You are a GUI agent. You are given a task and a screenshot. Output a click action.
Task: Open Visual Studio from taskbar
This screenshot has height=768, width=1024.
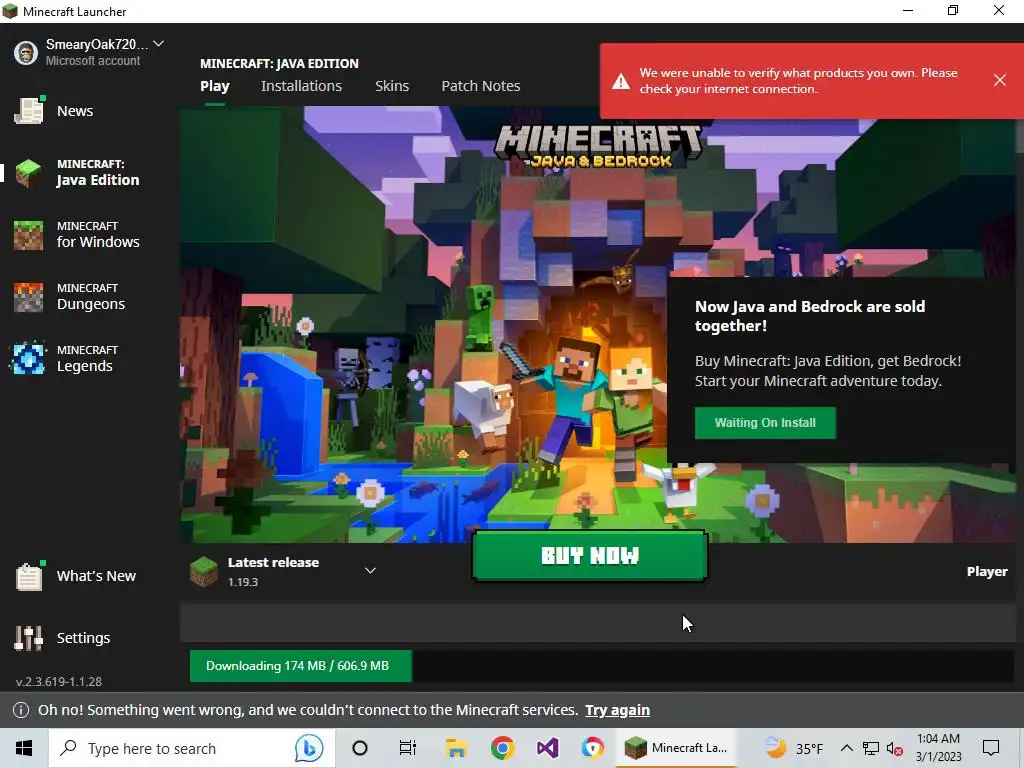(547, 748)
